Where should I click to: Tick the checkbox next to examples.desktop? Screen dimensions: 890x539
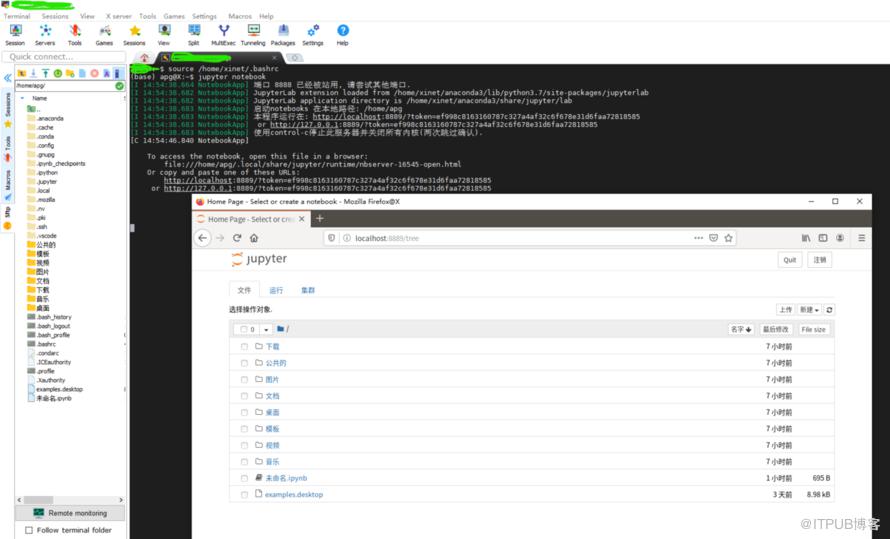click(x=244, y=495)
